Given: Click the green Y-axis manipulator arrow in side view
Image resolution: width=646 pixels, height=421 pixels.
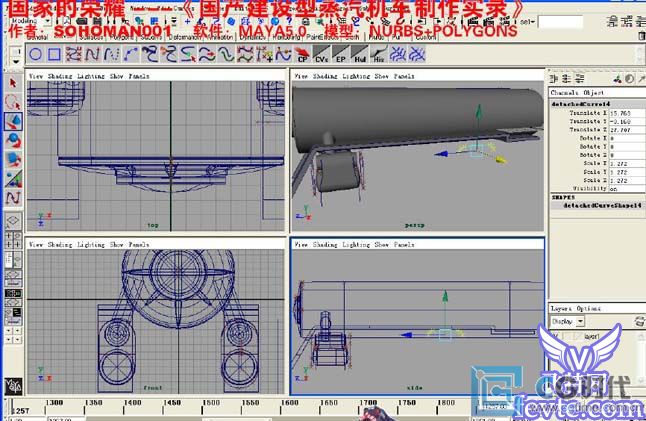Looking at the screenshot, I should click(445, 297).
